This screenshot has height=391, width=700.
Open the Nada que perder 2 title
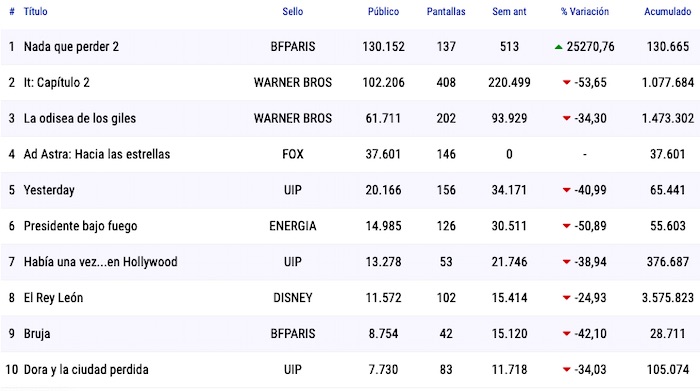(x=71, y=47)
